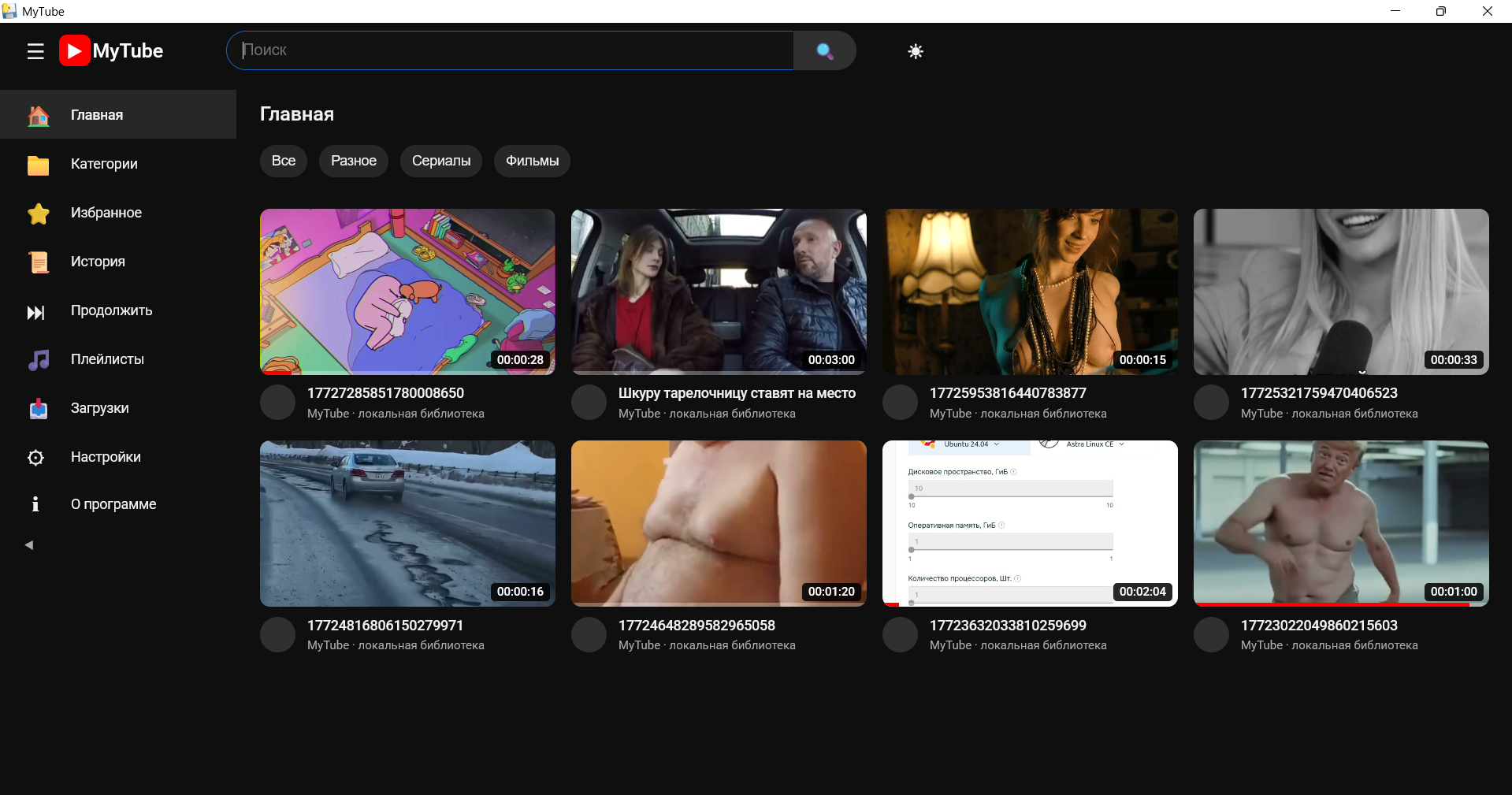Open Избранное (favorites) in sidebar
Viewport: 1512px width, 795px height.
106,213
